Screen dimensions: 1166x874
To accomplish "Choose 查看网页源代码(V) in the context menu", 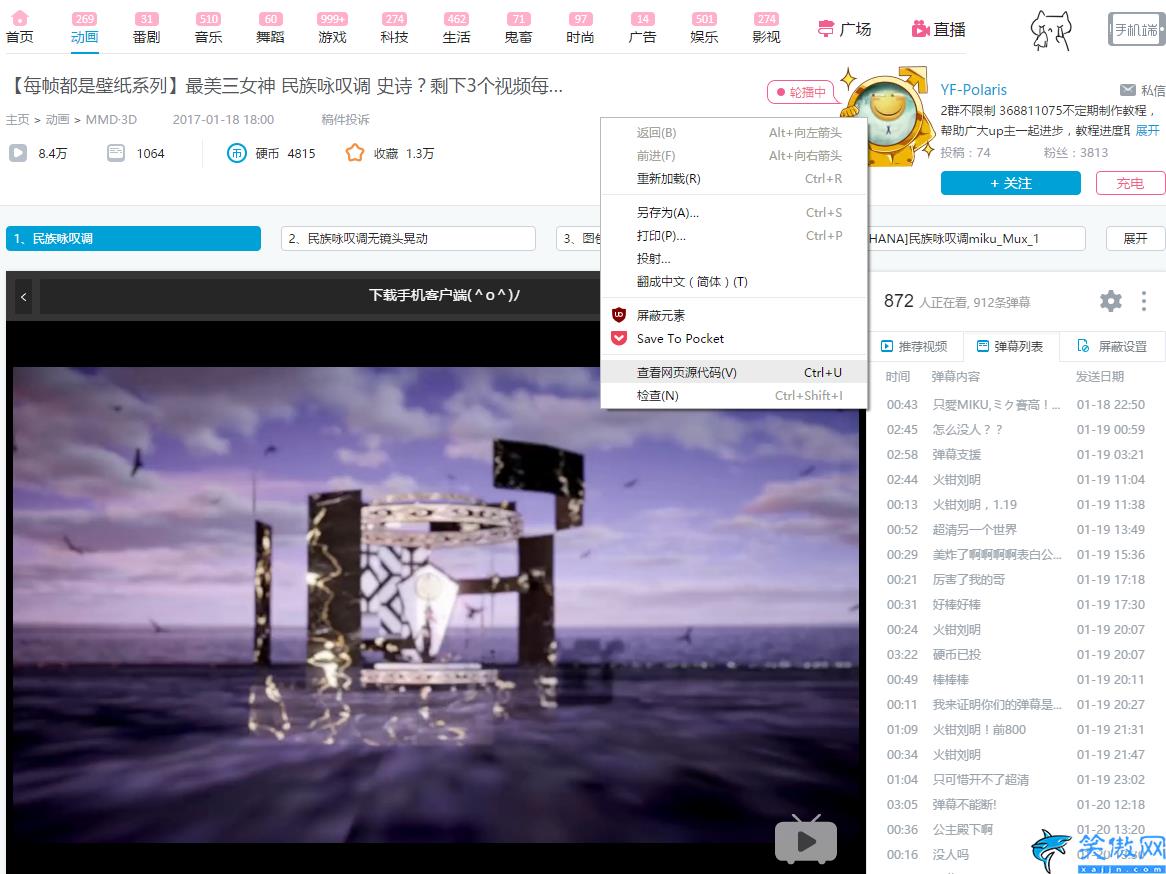I will (x=734, y=373).
